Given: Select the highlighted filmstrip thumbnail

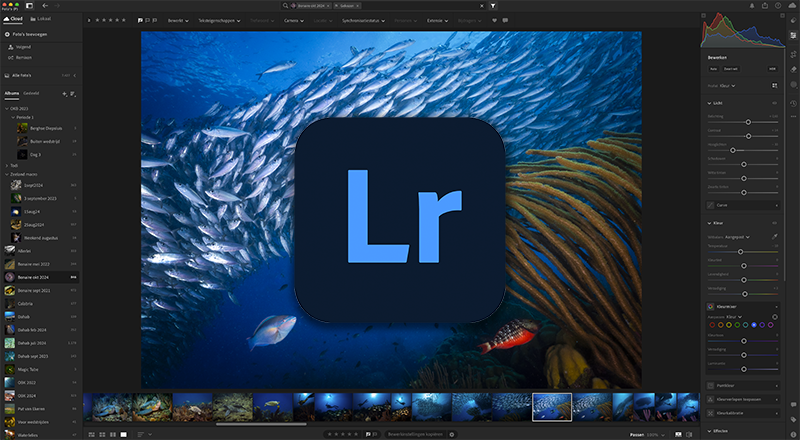Looking at the screenshot, I should (x=552, y=407).
